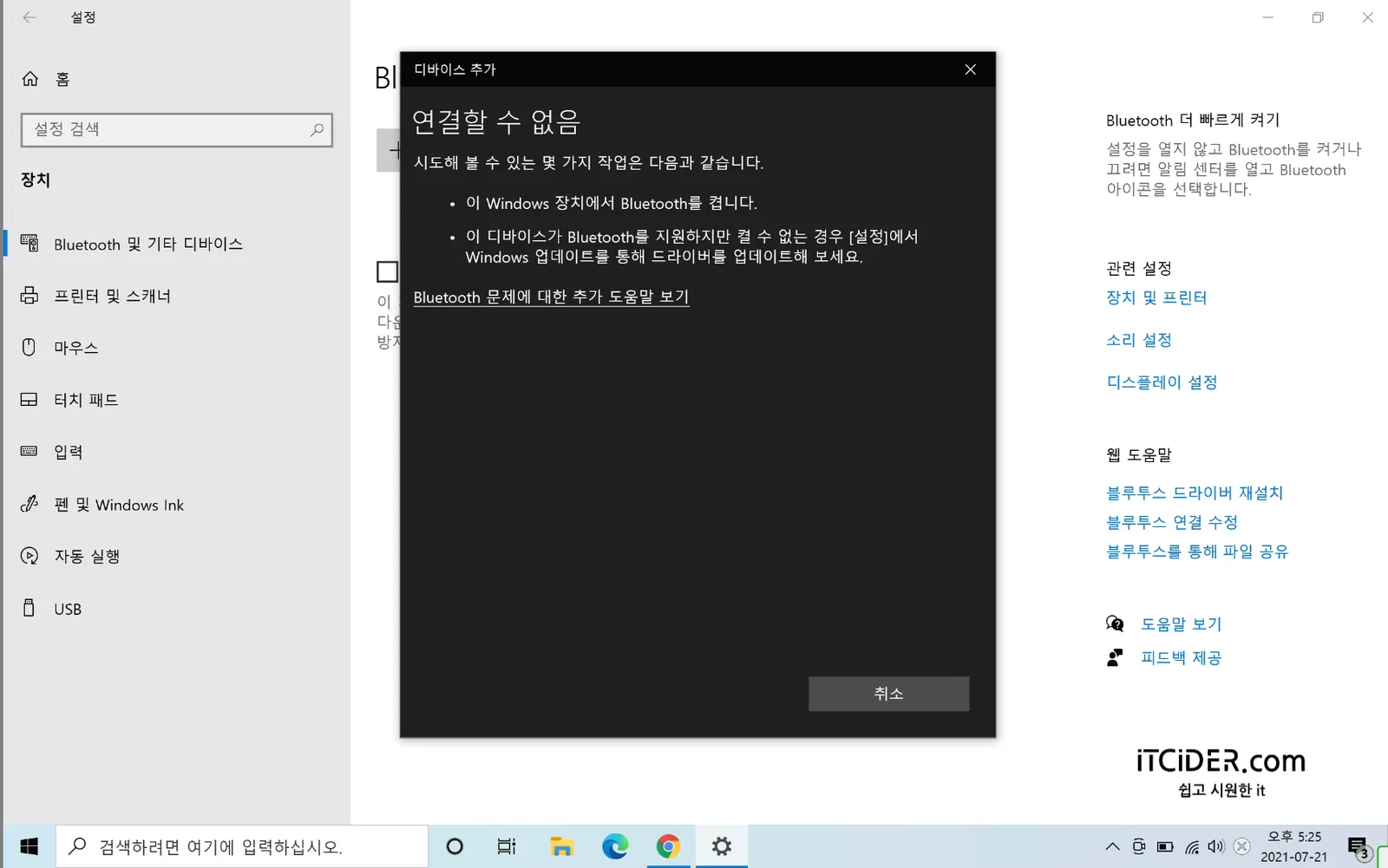Click 피드백 제공 link
Viewport: 1388px width, 868px height.
coord(1181,658)
